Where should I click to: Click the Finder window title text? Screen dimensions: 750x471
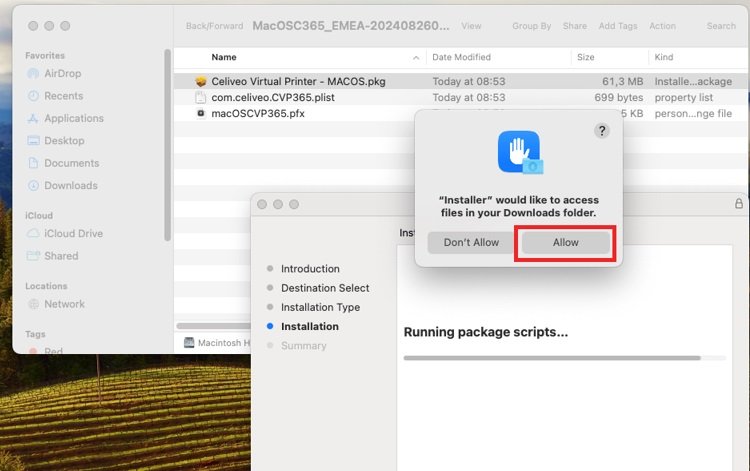coord(351,26)
